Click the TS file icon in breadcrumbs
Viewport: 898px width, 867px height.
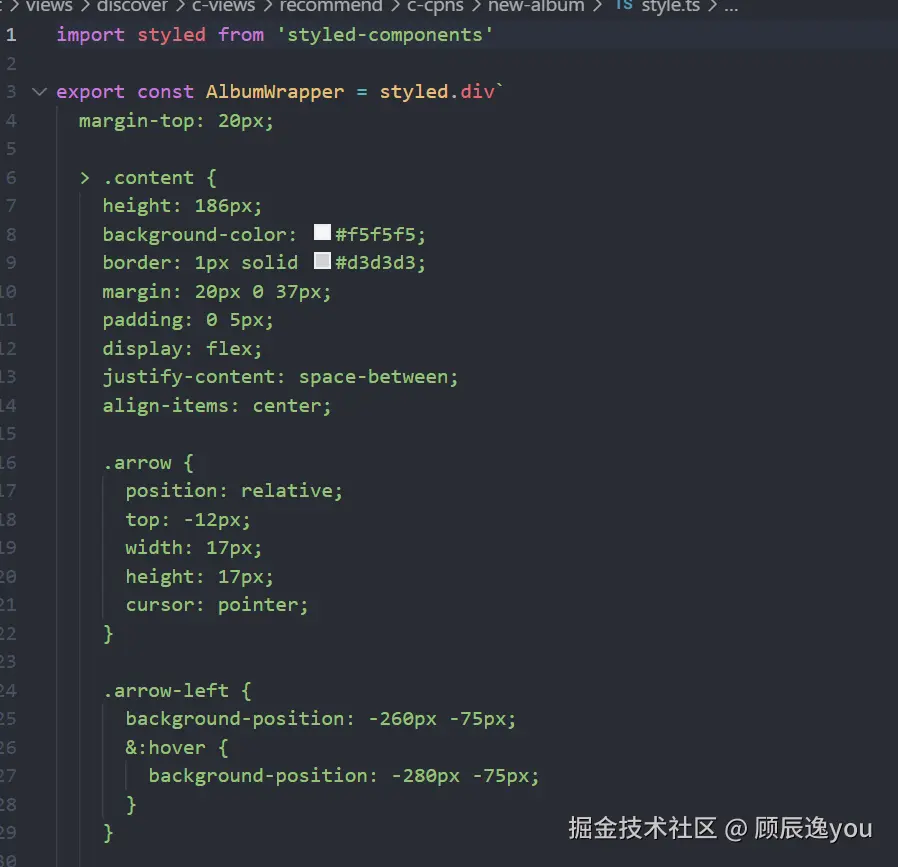coord(624,5)
